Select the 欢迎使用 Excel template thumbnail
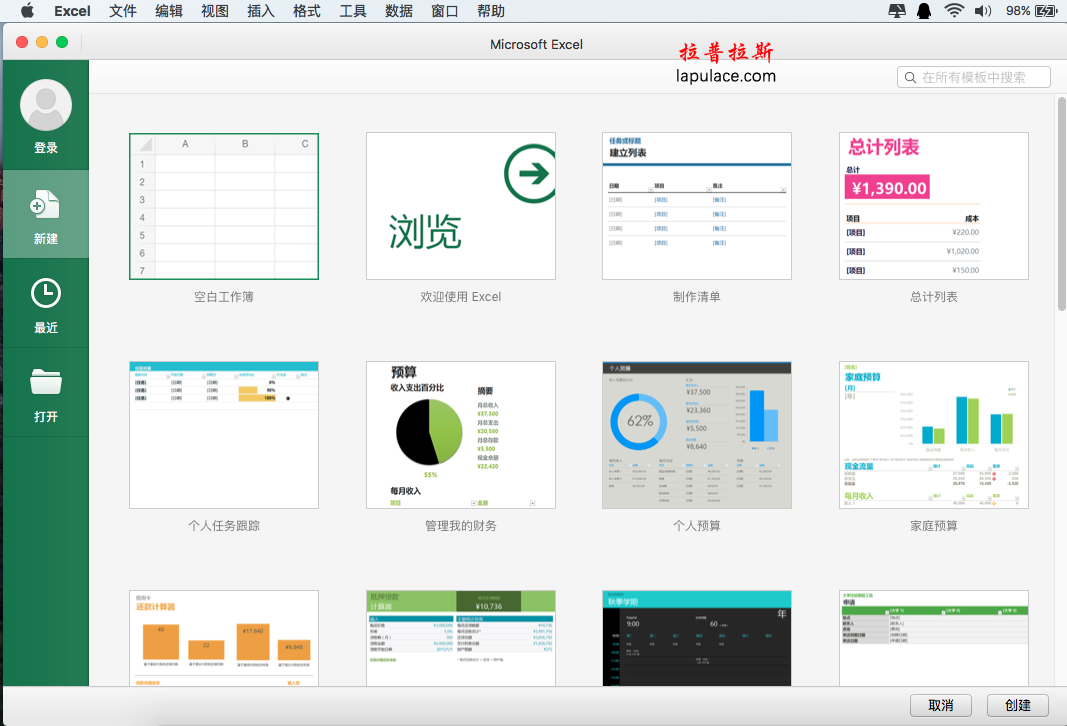Image resolution: width=1067 pixels, height=726 pixels. click(461, 206)
